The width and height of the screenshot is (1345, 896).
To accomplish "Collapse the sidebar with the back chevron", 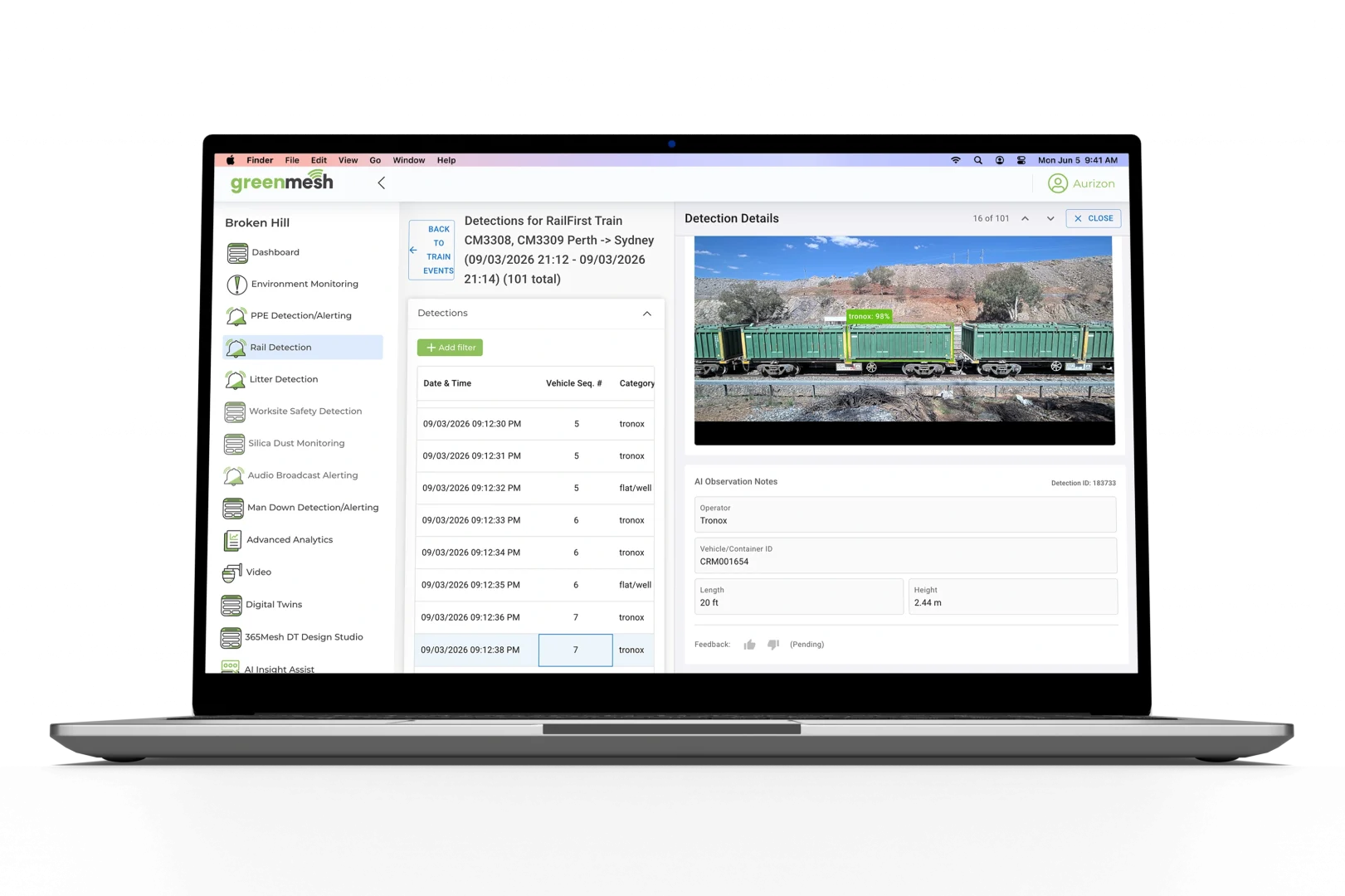I will (x=382, y=183).
